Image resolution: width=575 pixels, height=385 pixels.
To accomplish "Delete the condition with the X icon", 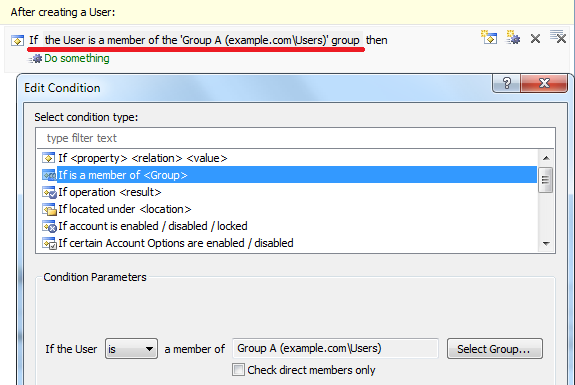I will click(x=535, y=38).
